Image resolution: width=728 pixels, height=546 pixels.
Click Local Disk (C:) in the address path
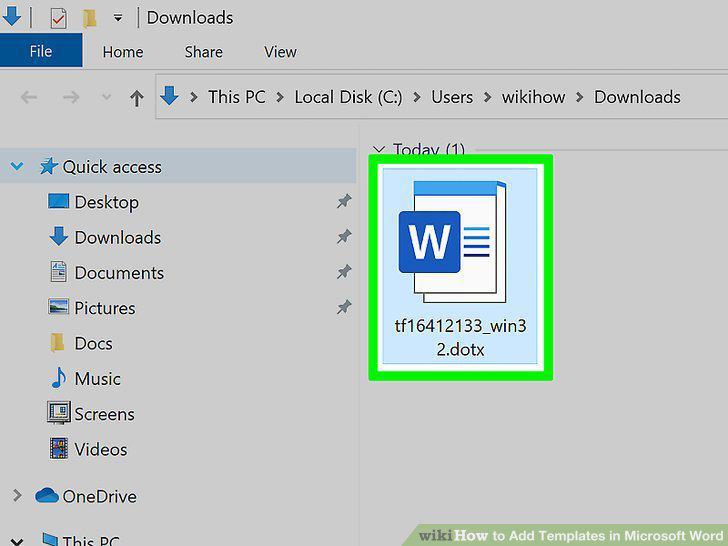click(348, 97)
